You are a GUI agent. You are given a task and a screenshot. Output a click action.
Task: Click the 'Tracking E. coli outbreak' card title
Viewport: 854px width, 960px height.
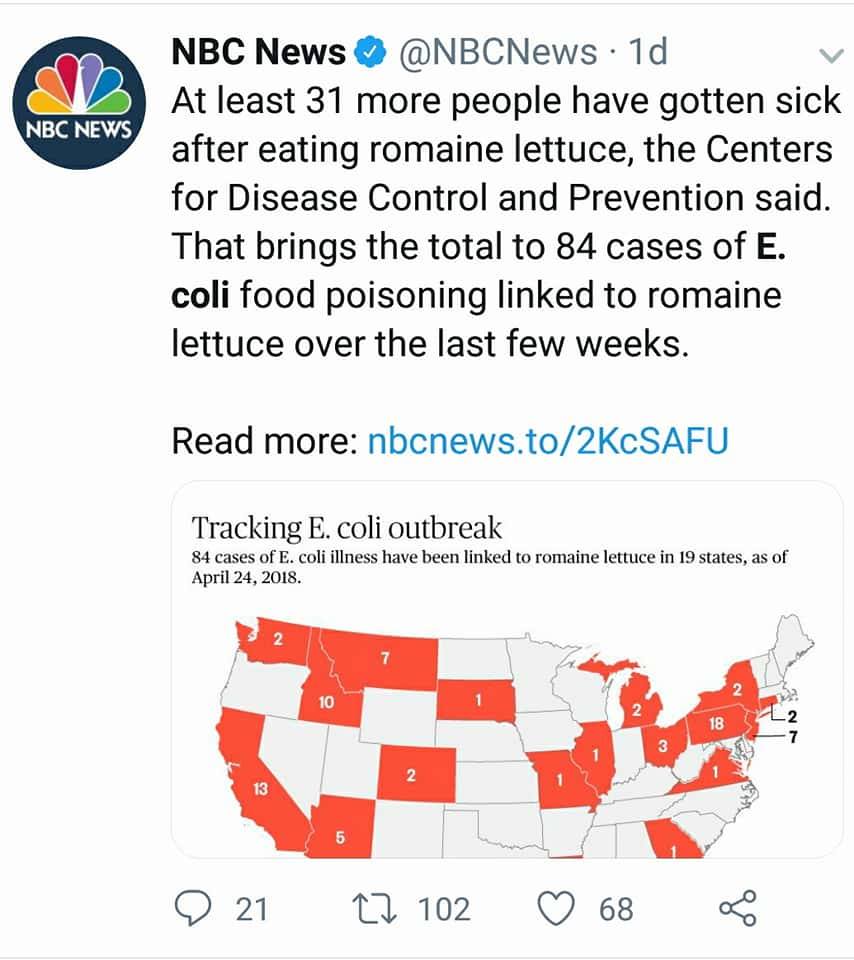pyautogui.click(x=346, y=528)
